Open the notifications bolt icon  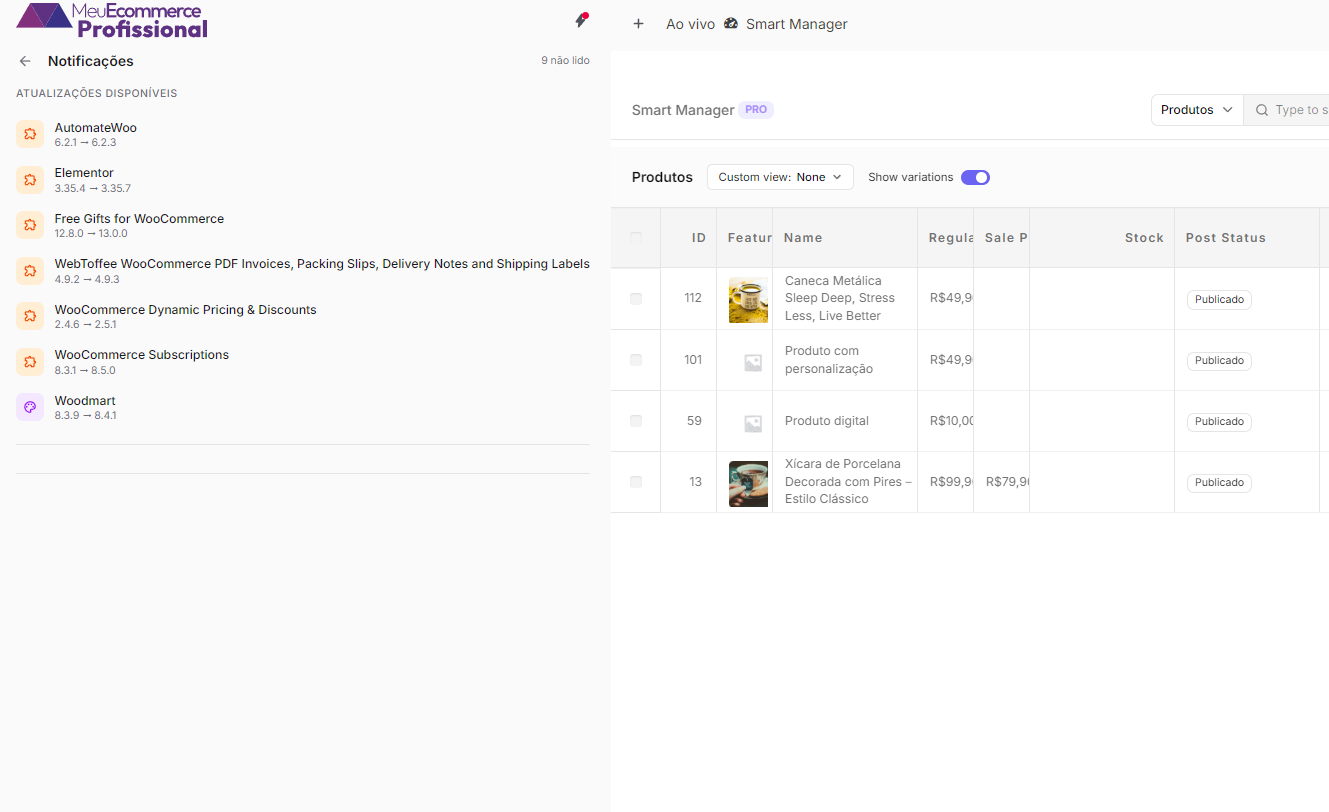point(581,20)
